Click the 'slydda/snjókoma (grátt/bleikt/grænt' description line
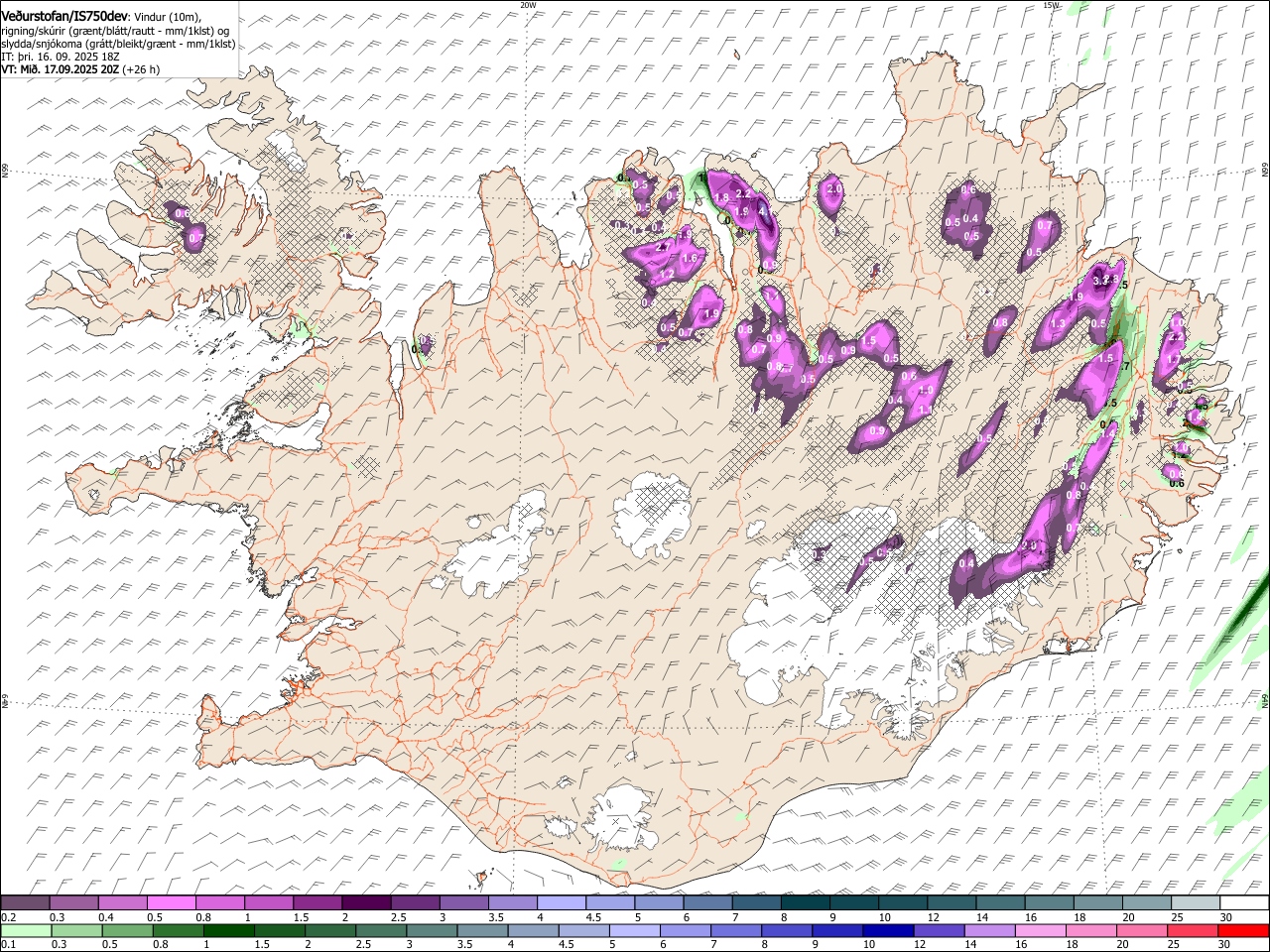The height and width of the screenshot is (952, 1270). [x=118, y=44]
